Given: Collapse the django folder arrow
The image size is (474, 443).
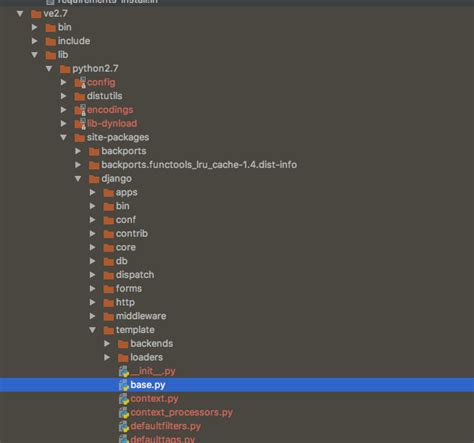Looking at the screenshot, I should pyautogui.click(x=78, y=179).
